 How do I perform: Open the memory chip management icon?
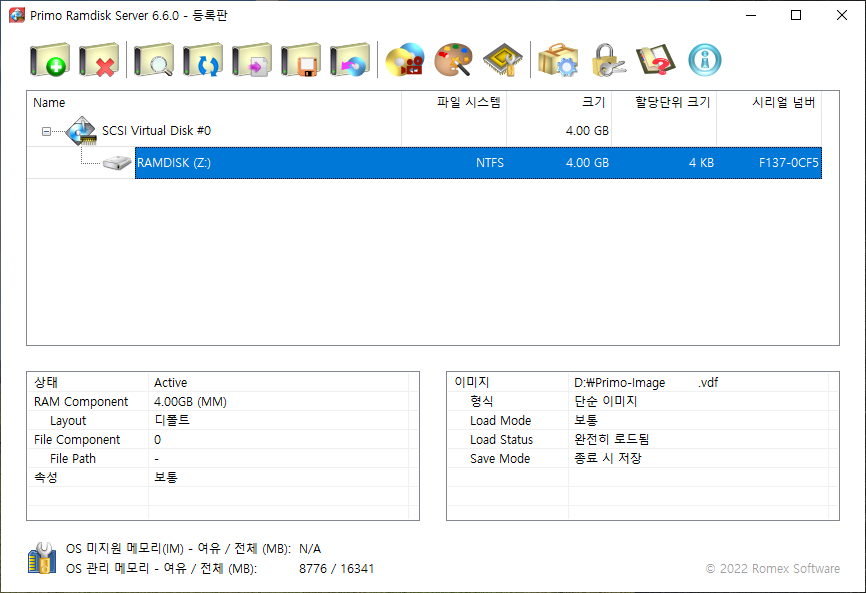pos(503,60)
